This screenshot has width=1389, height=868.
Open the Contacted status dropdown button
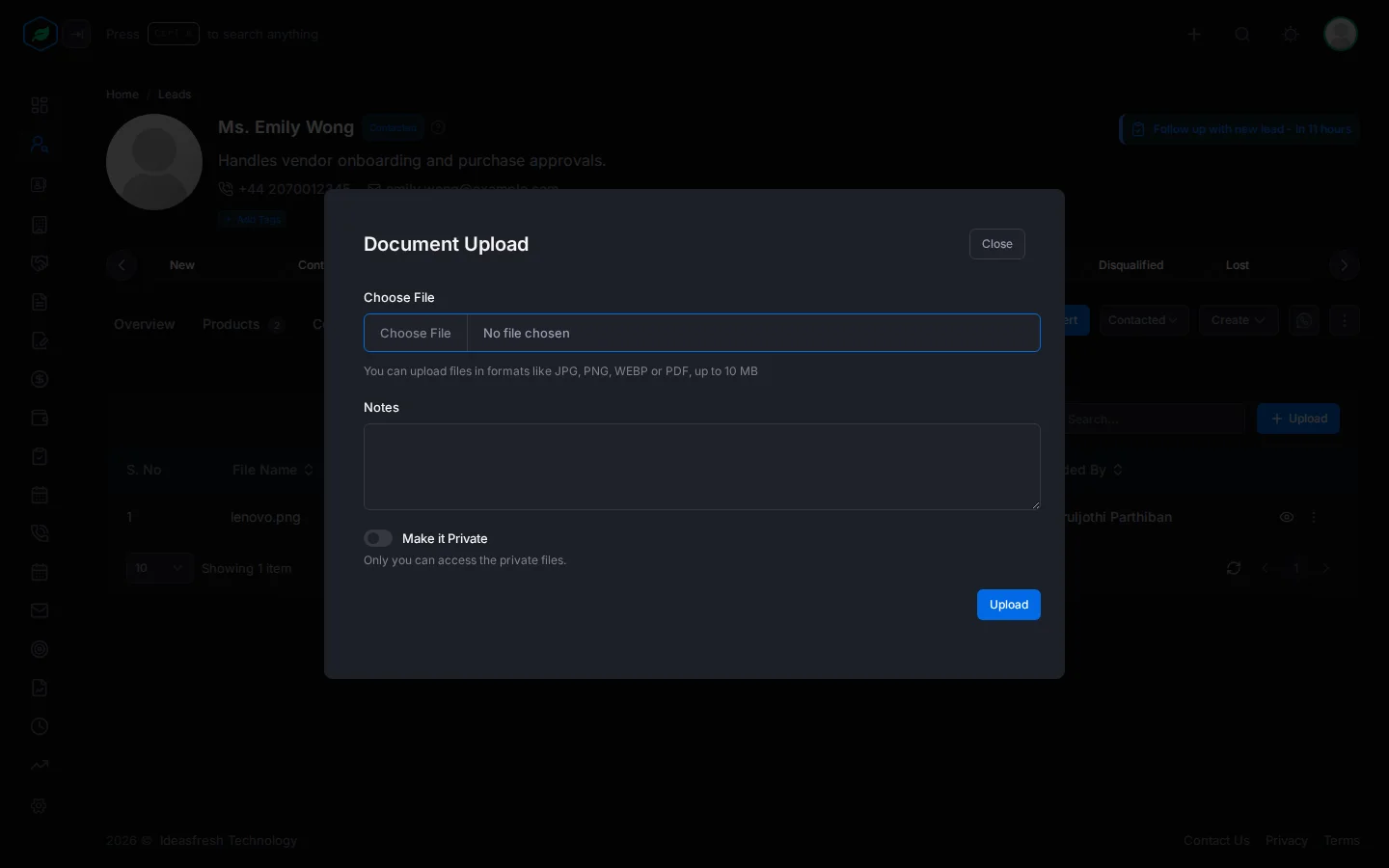(x=1143, y=320)
